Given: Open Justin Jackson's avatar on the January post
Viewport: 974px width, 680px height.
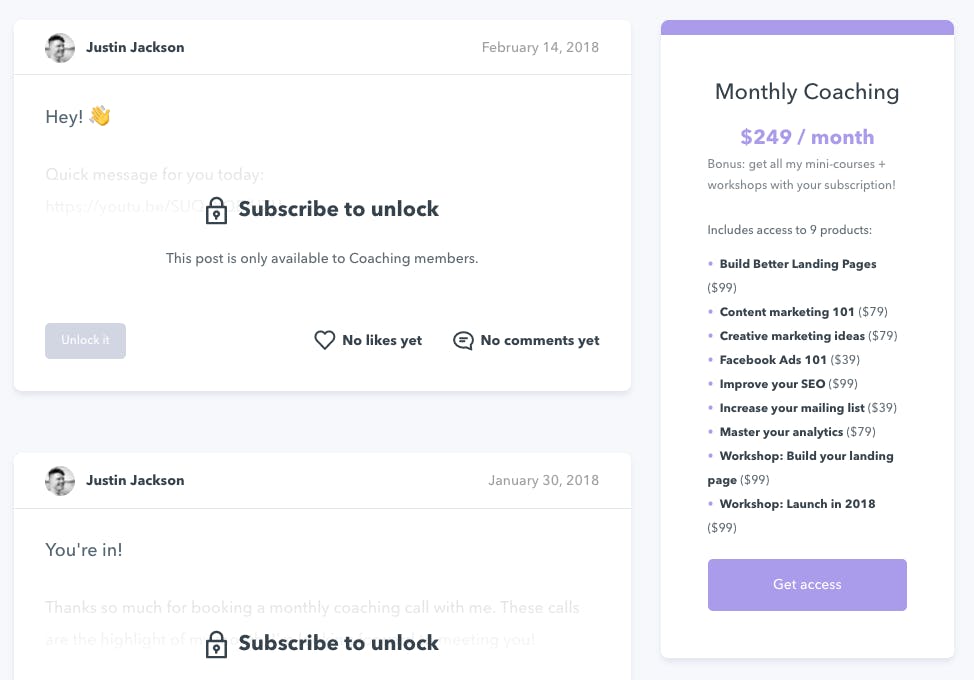Looking at the screenshot, I should pyautogui.click(x=60, y=481).
